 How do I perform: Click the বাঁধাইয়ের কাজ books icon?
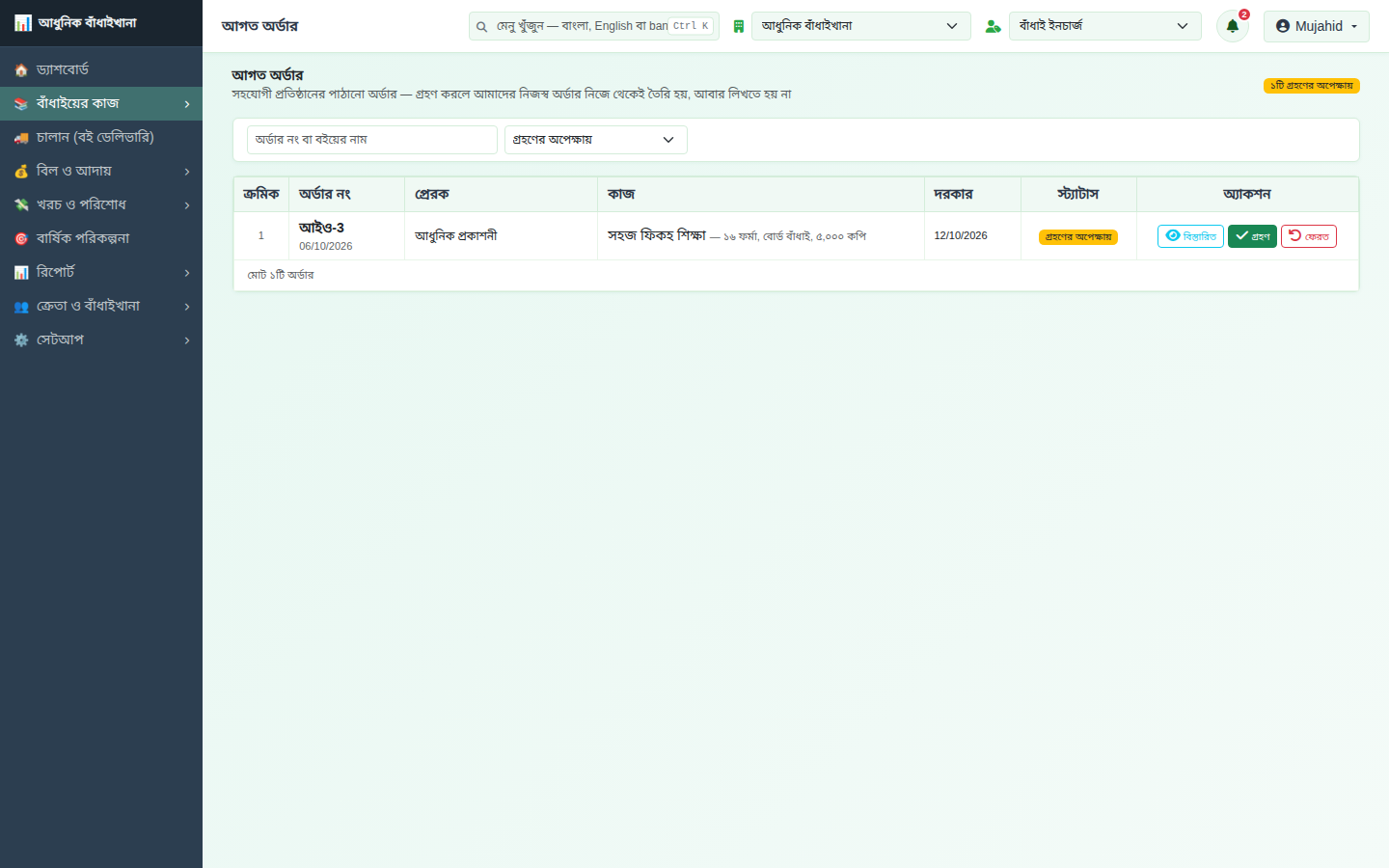pos(21,104)
